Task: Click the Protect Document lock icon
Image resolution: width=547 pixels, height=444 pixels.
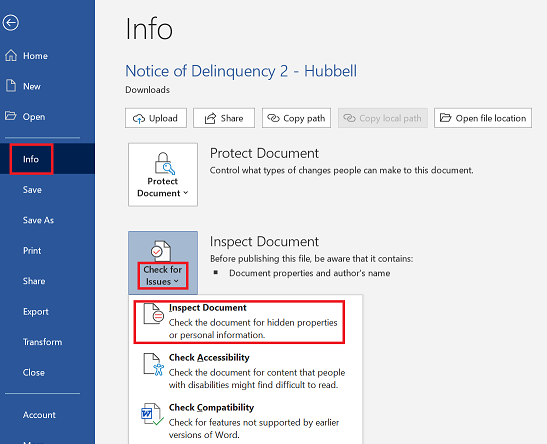Action: pos(164,163)
